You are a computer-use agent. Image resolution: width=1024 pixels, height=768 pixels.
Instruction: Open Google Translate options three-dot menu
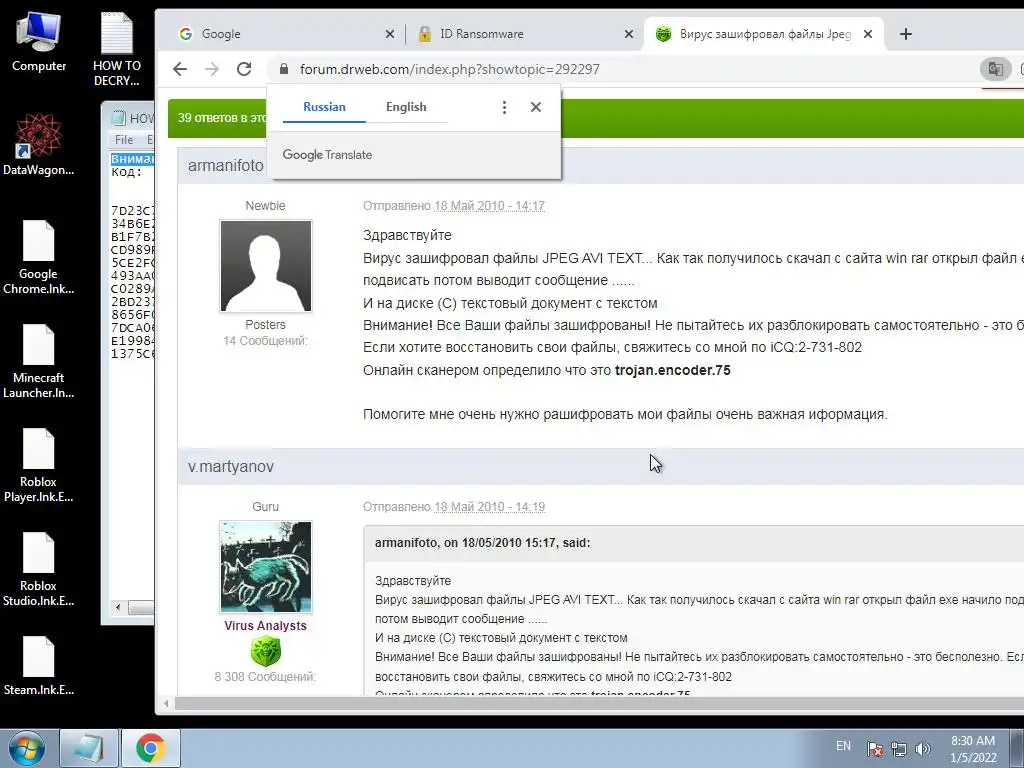[504, 107]
